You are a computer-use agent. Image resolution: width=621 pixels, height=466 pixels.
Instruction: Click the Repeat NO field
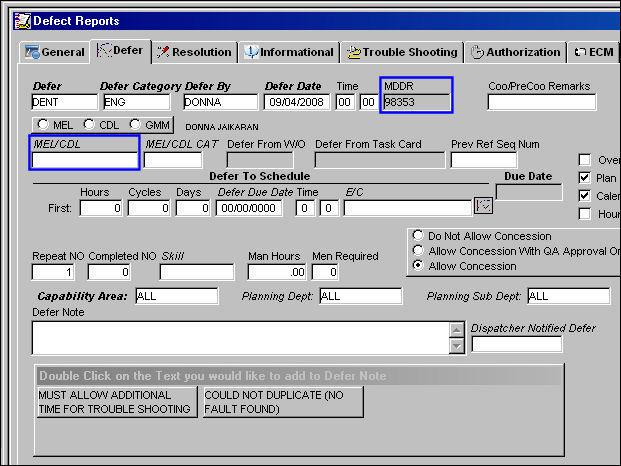pyautogui.click(x=53, y=272)
